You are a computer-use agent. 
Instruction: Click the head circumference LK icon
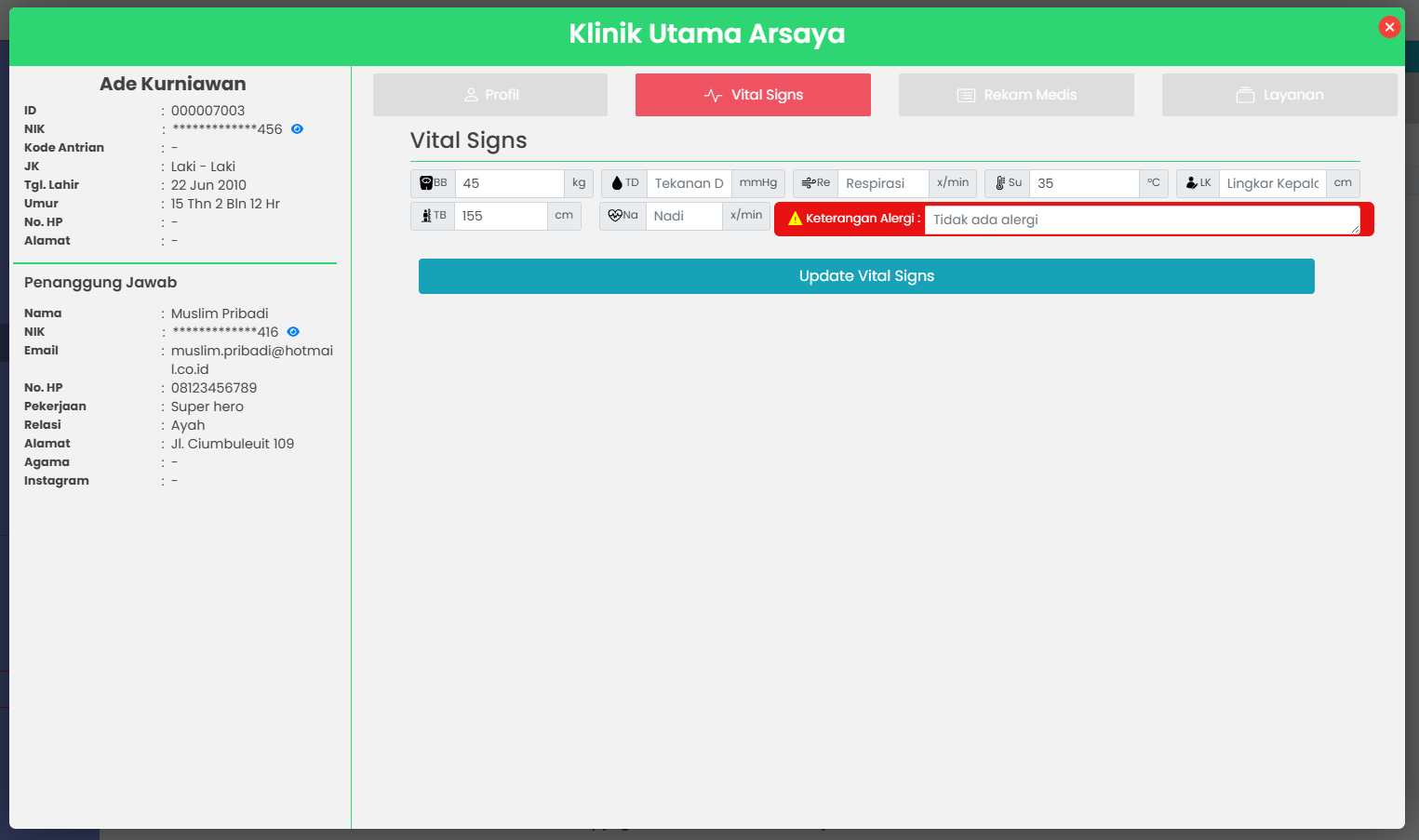coord(1191,183)
